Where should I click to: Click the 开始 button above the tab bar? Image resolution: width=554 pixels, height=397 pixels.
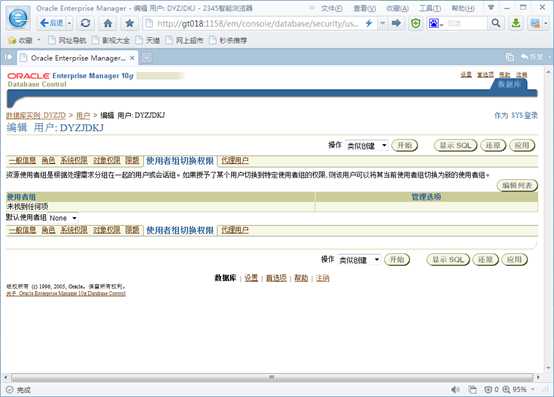(x=405, y=146)
